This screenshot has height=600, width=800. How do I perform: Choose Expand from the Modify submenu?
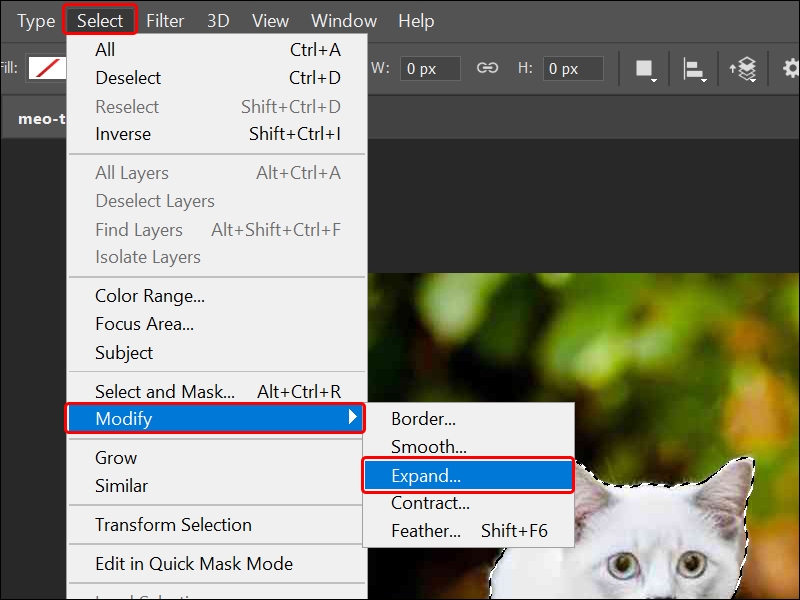point(431,475)
